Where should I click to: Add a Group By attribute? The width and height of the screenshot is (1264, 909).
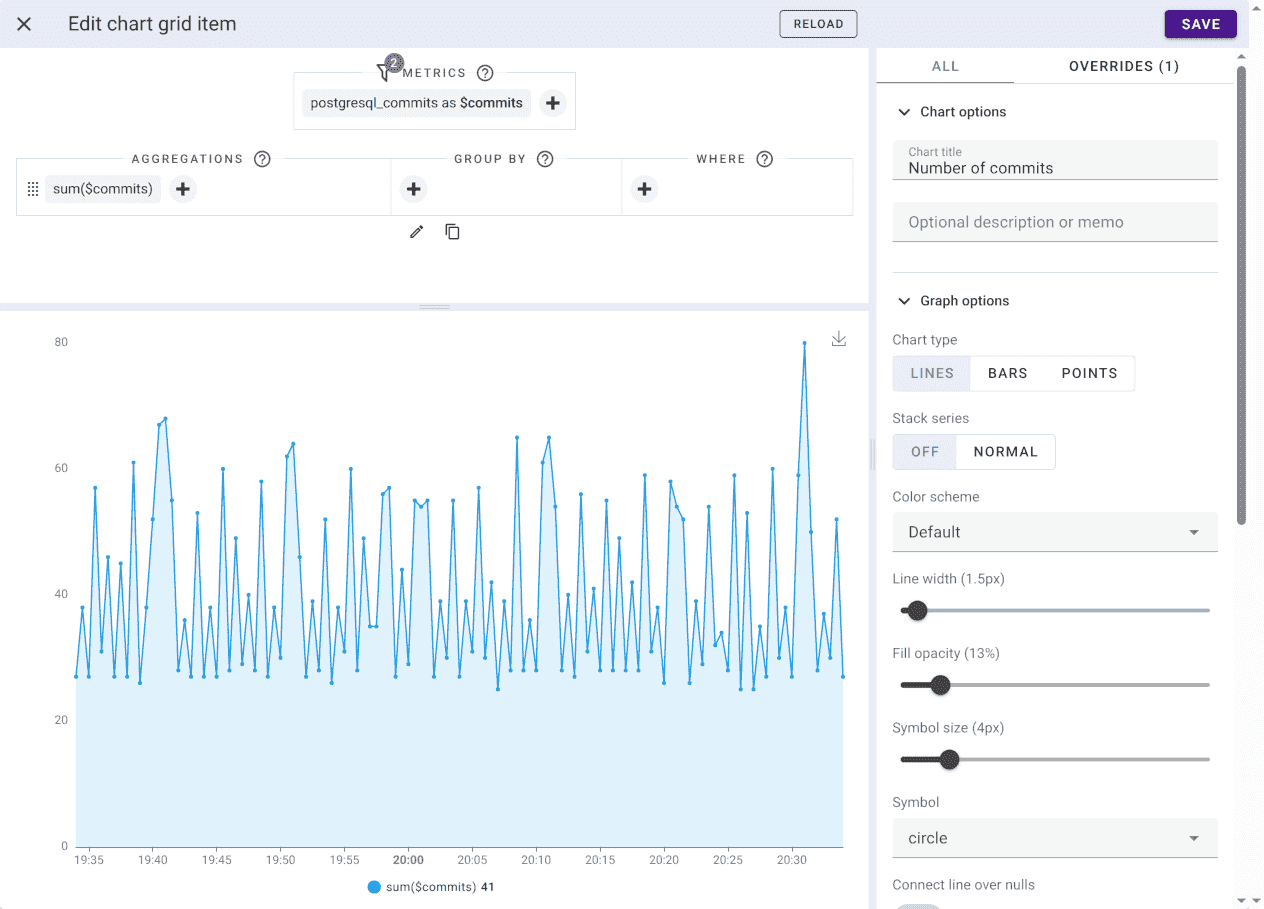coord(414,189)
